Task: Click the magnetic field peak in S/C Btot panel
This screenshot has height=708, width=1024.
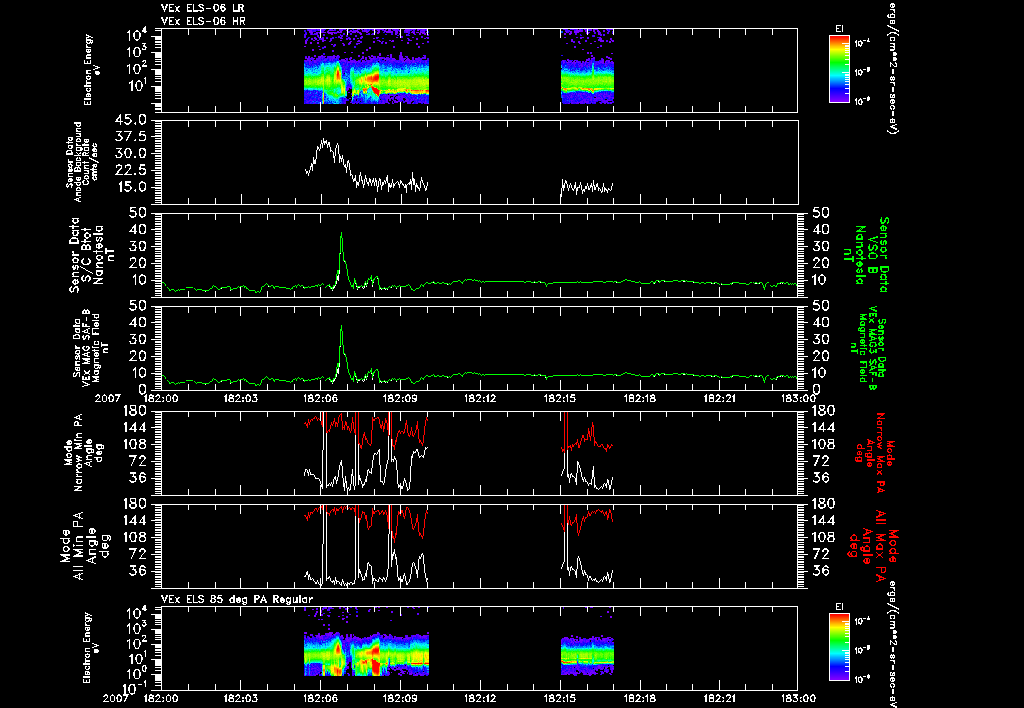Action: click(x=341, y=234)
